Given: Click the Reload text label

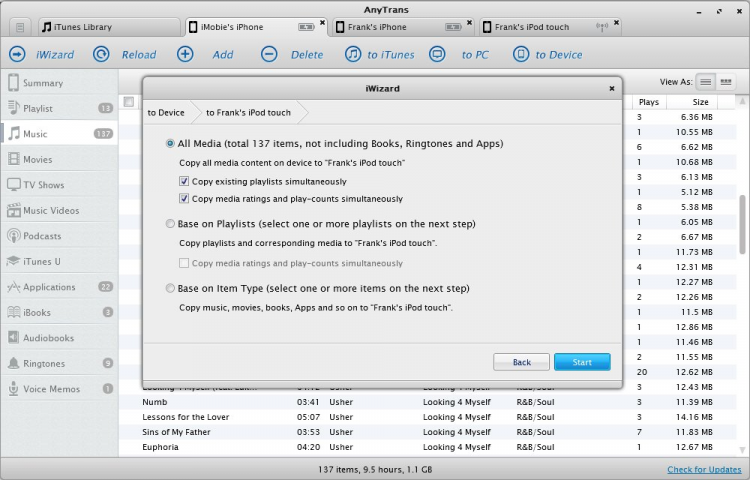Looking at the screenshot, I should click(139, 55).
